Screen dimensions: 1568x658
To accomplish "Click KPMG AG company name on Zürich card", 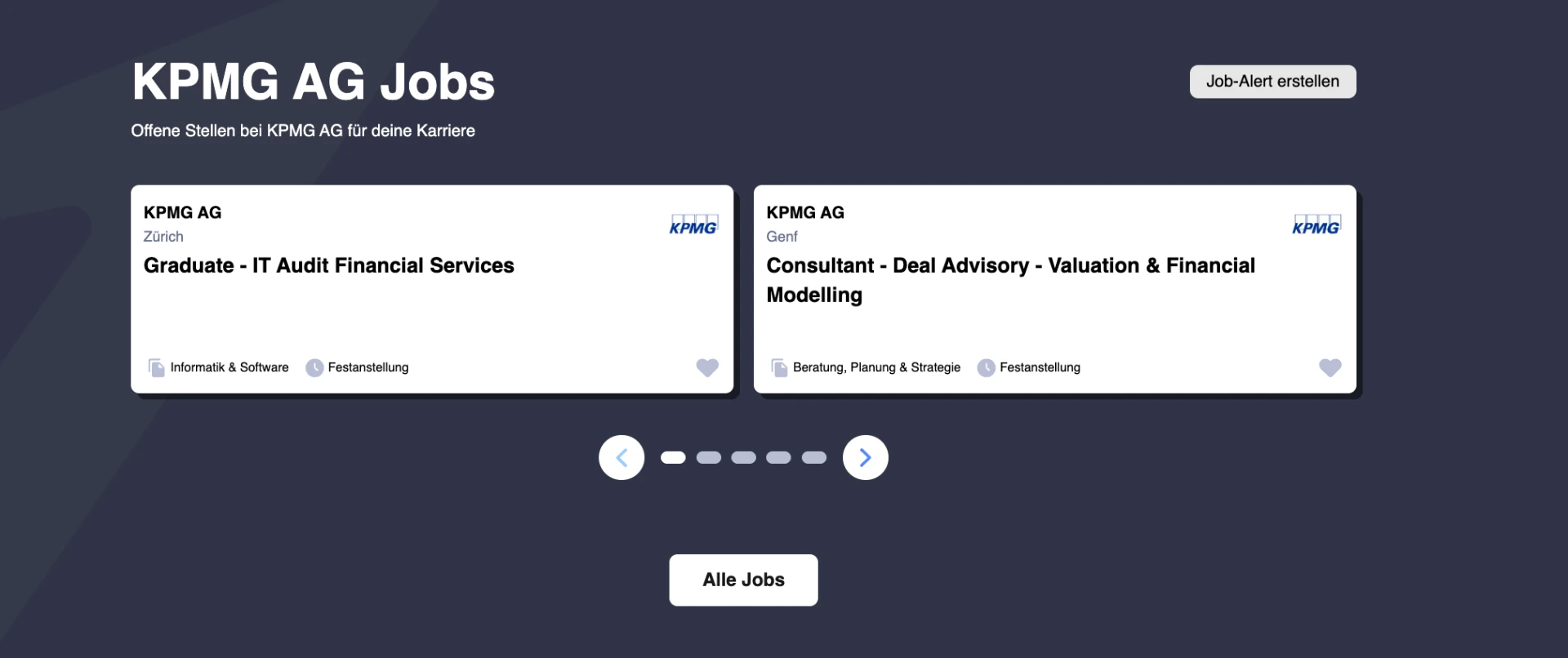I will pyautogui.click(x=182, y=212).
